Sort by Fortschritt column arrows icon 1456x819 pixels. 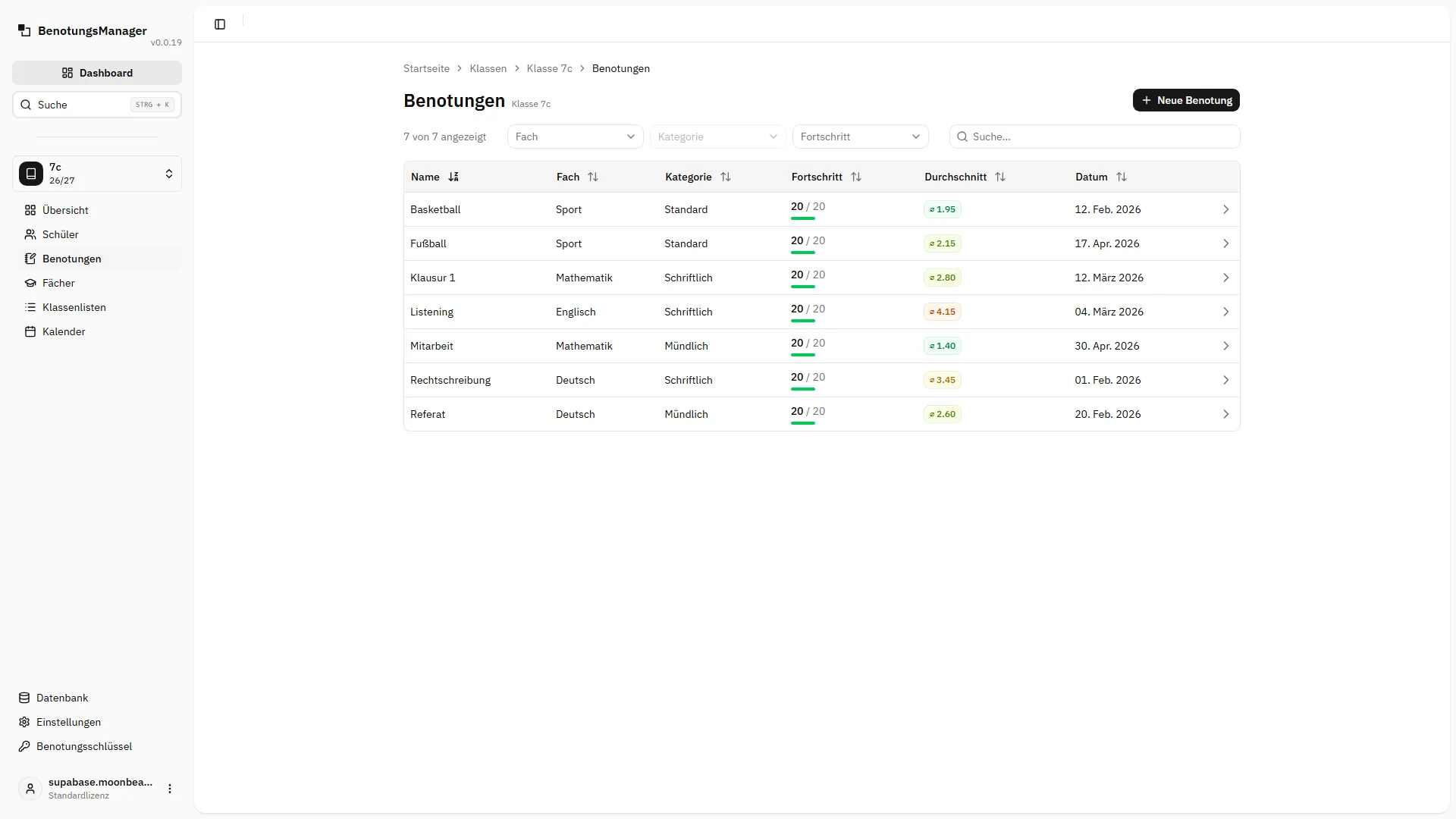coord(856,177)
